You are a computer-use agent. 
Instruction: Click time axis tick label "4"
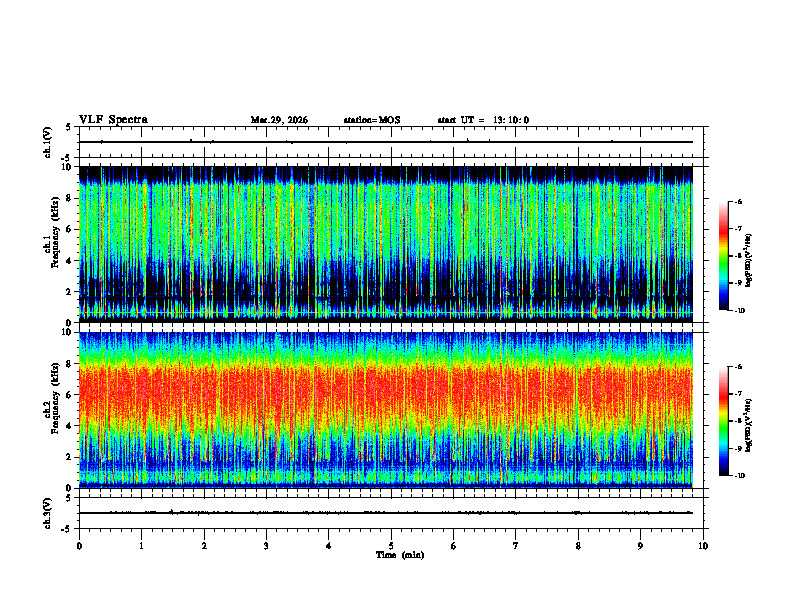click(329, 546)
